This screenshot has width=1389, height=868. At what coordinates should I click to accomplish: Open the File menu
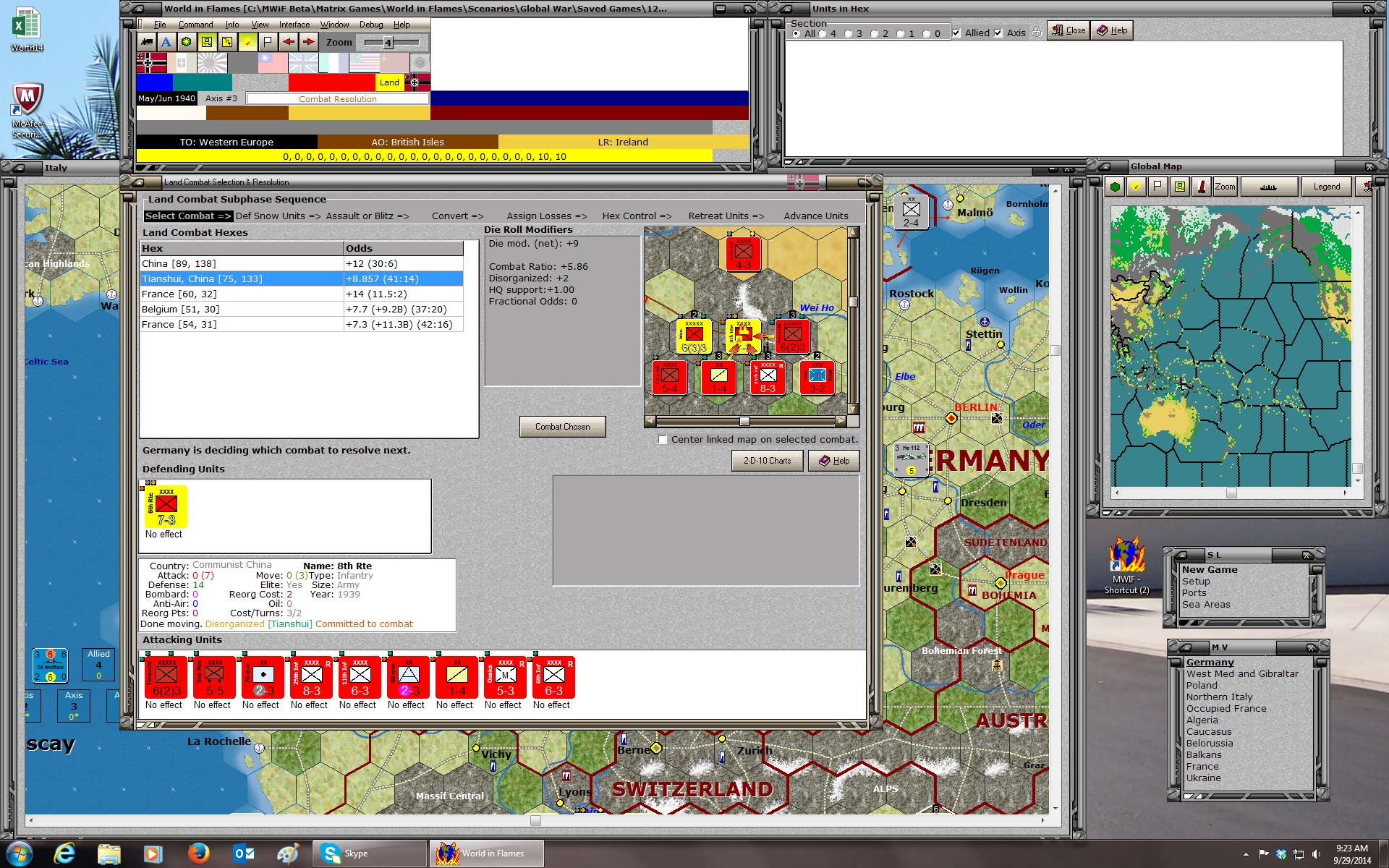point(160,25)
